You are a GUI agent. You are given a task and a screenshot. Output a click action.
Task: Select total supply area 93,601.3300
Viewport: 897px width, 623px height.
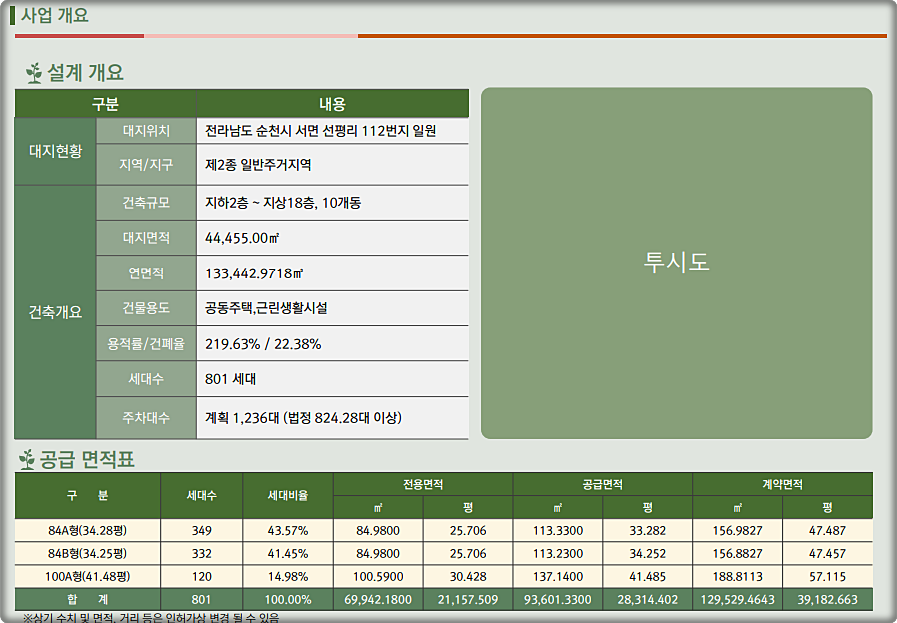pos(558,600)
